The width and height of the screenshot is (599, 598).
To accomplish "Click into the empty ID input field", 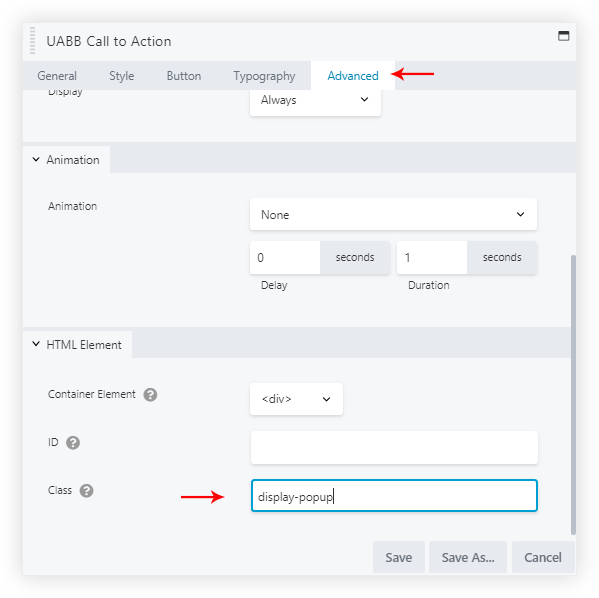I will (x=394, y=447).
